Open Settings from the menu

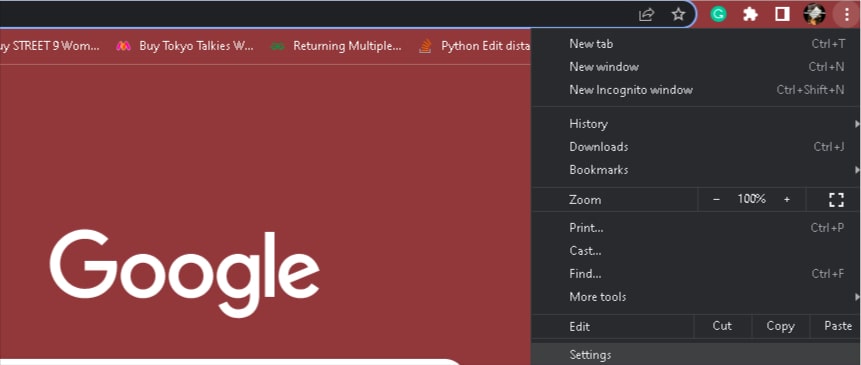click(696, 355)
